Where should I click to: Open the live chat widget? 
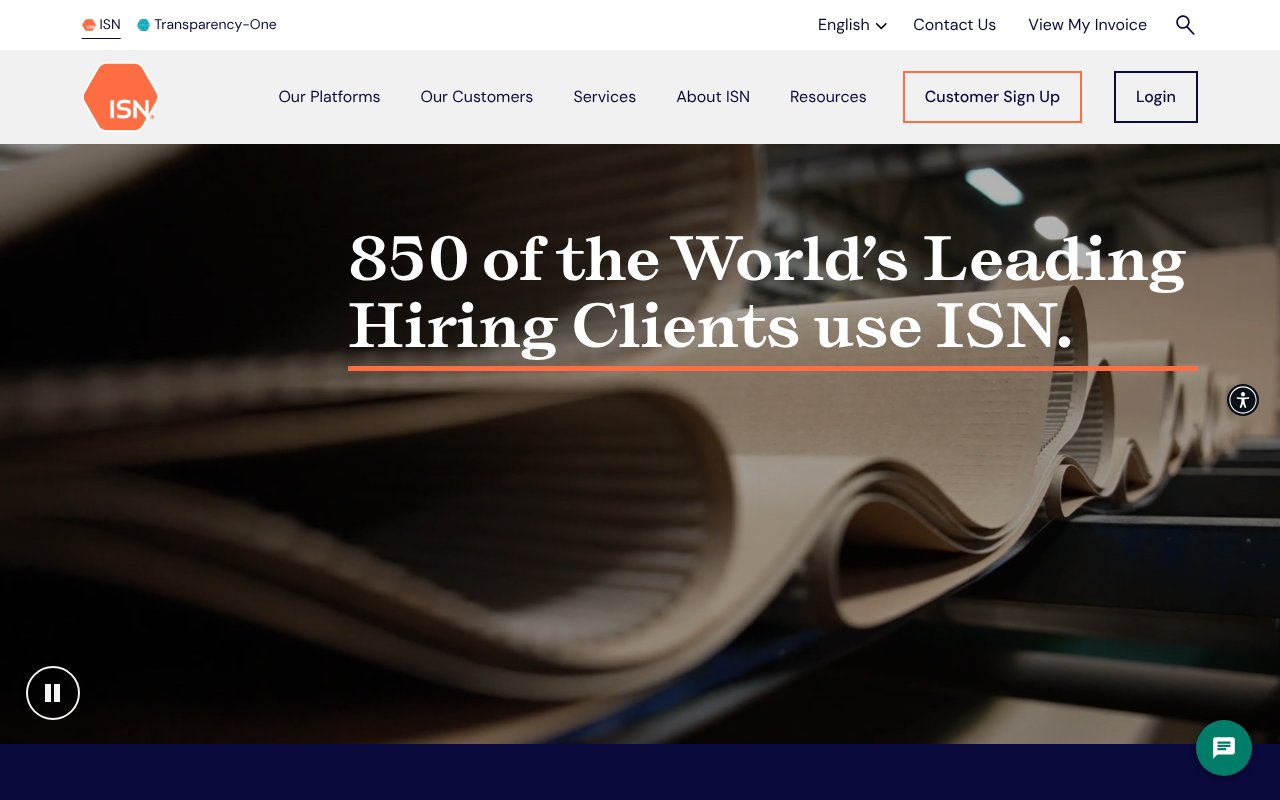[x=1224, y=748]
